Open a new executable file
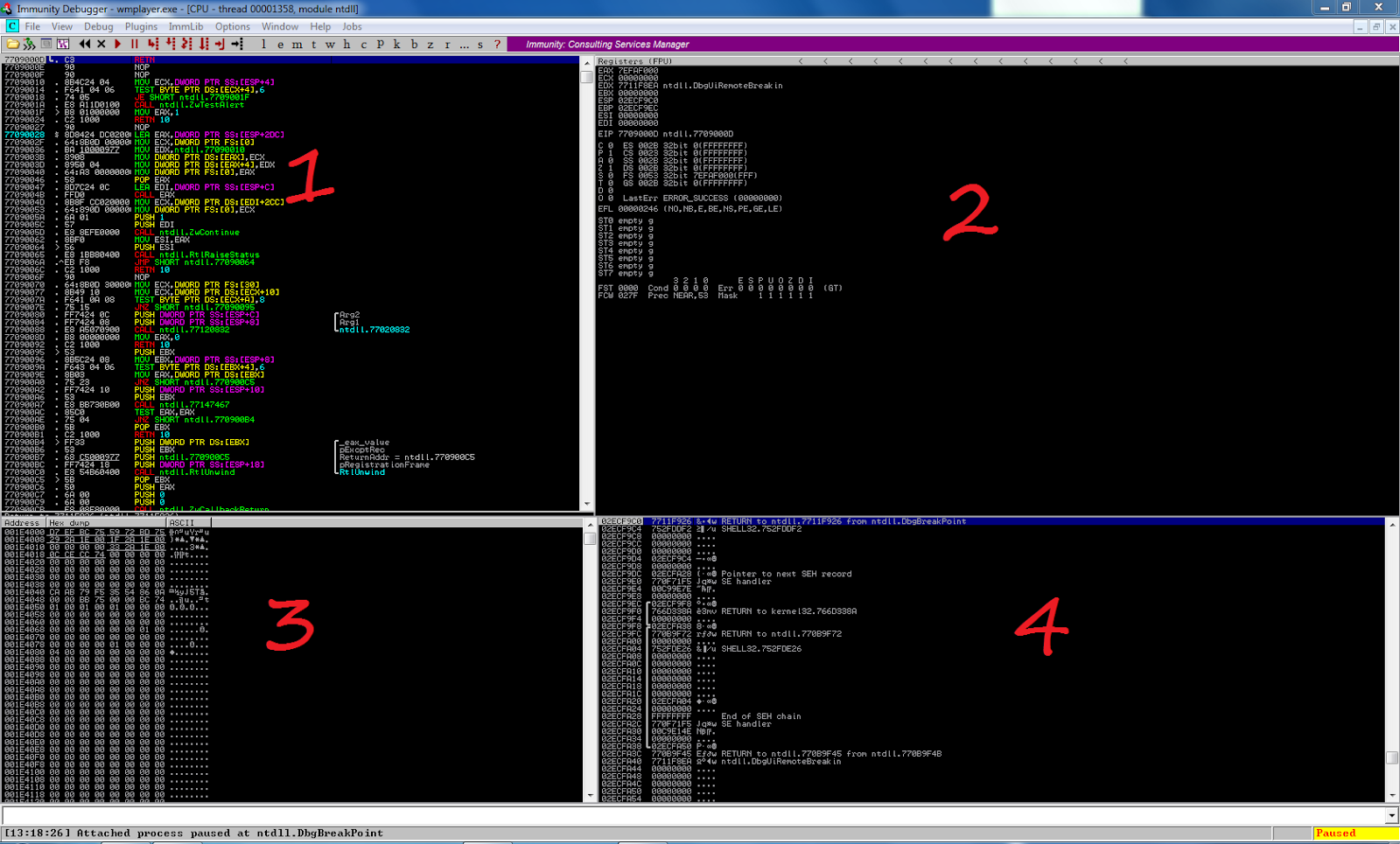 pos(11,43)
